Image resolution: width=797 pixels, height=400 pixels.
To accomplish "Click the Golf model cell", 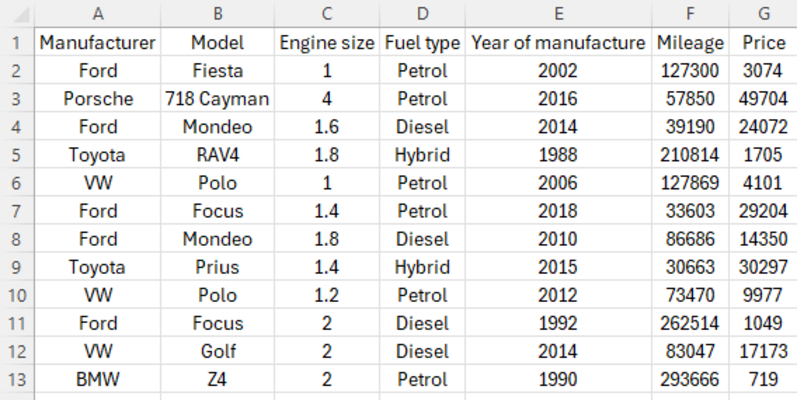I will (x=218, y=351).
